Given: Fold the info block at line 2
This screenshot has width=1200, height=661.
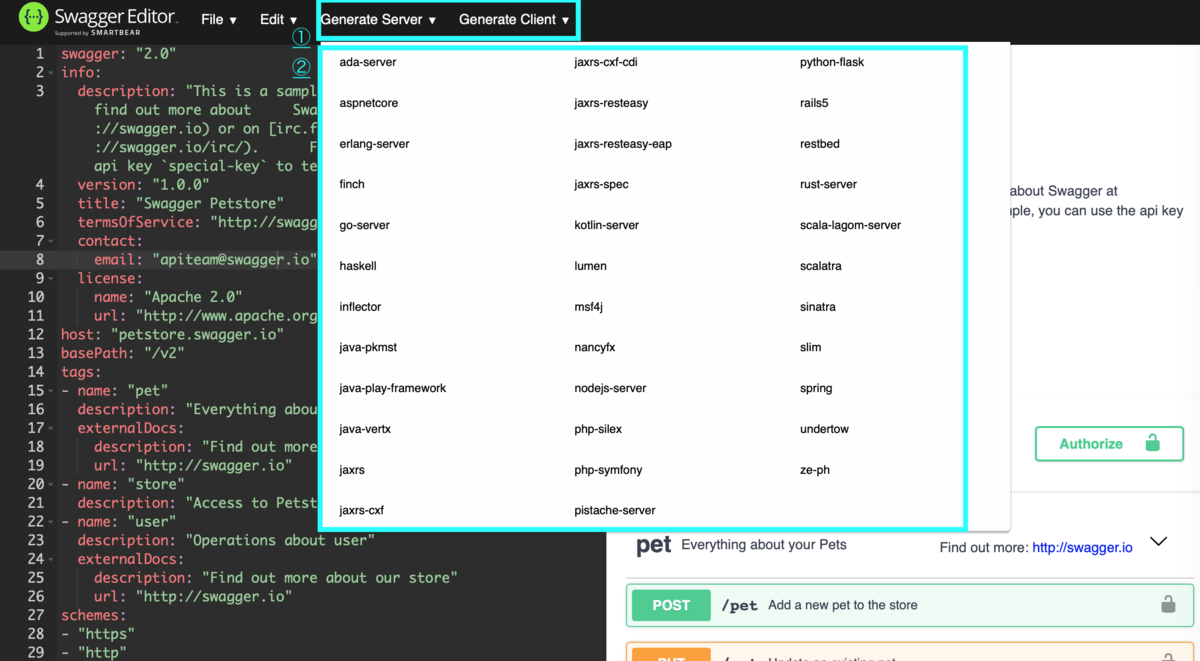Looking at the screenshot, I should click(x=52, y=73).
